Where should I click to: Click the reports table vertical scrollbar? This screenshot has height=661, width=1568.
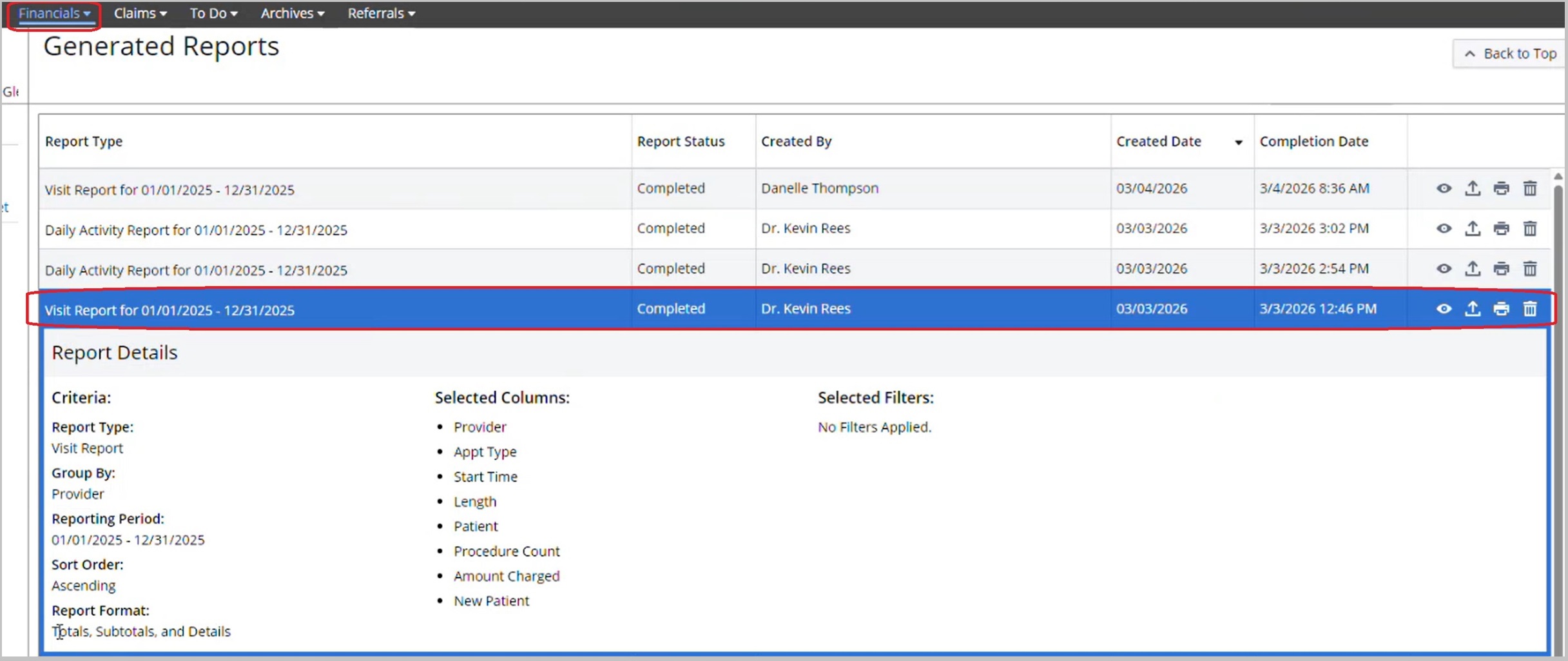(1558, 387)
